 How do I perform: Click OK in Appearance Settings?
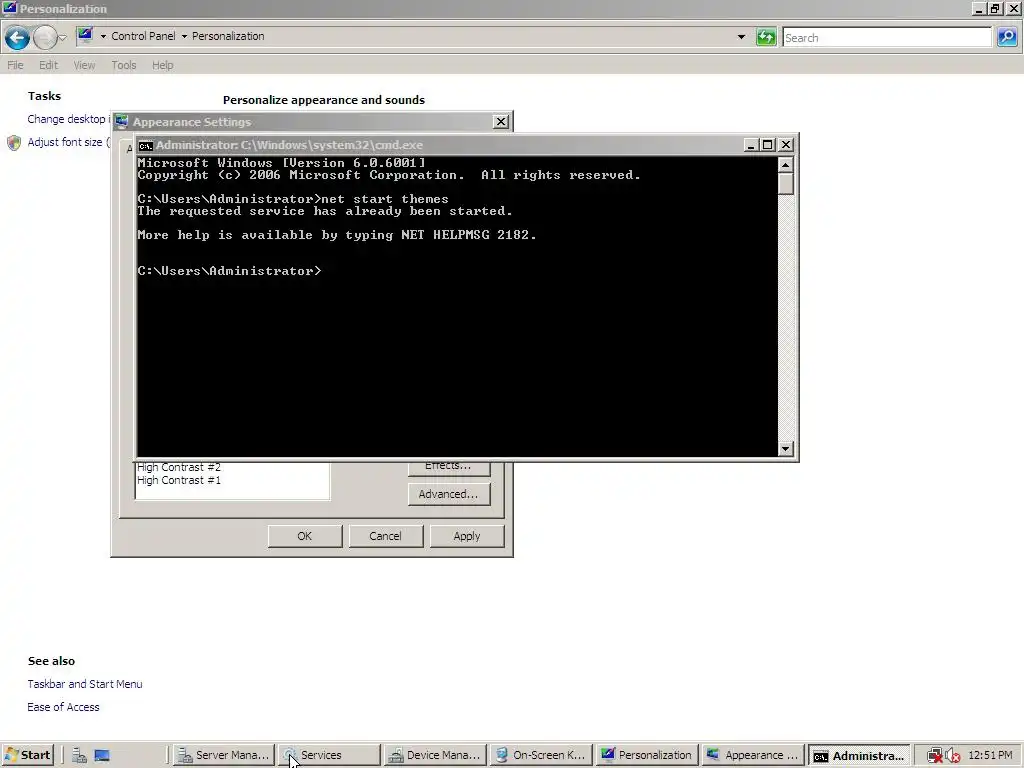point(305,536)
